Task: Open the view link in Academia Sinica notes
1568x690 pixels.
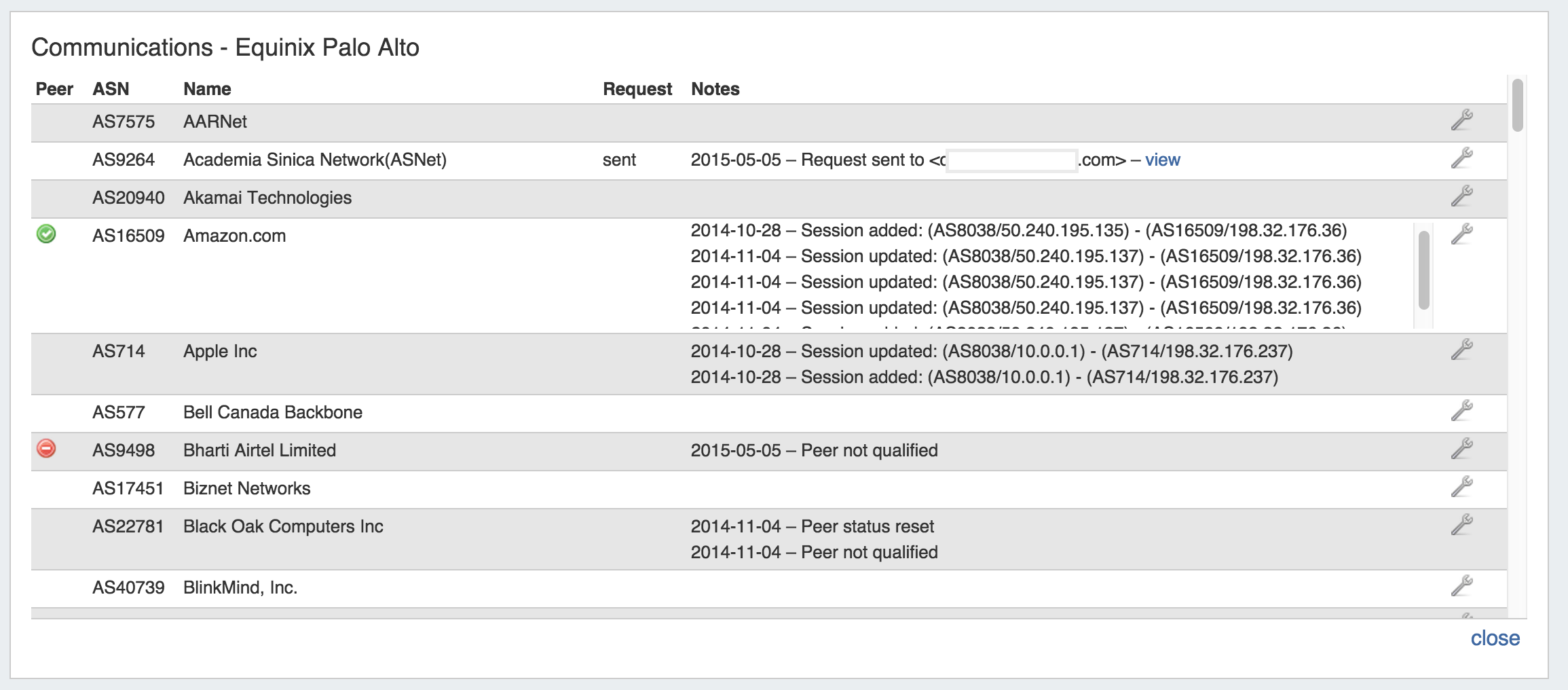Action: point(1162,160)
